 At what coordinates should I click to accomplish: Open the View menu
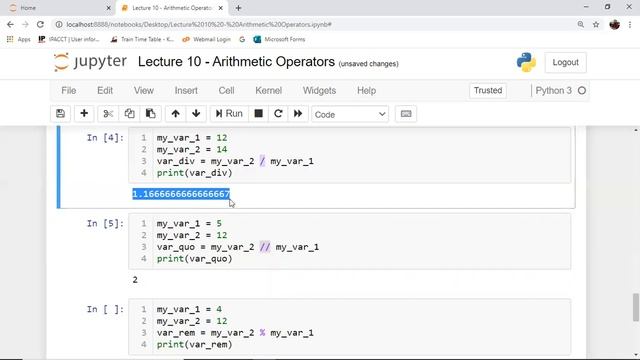(144, 91)
